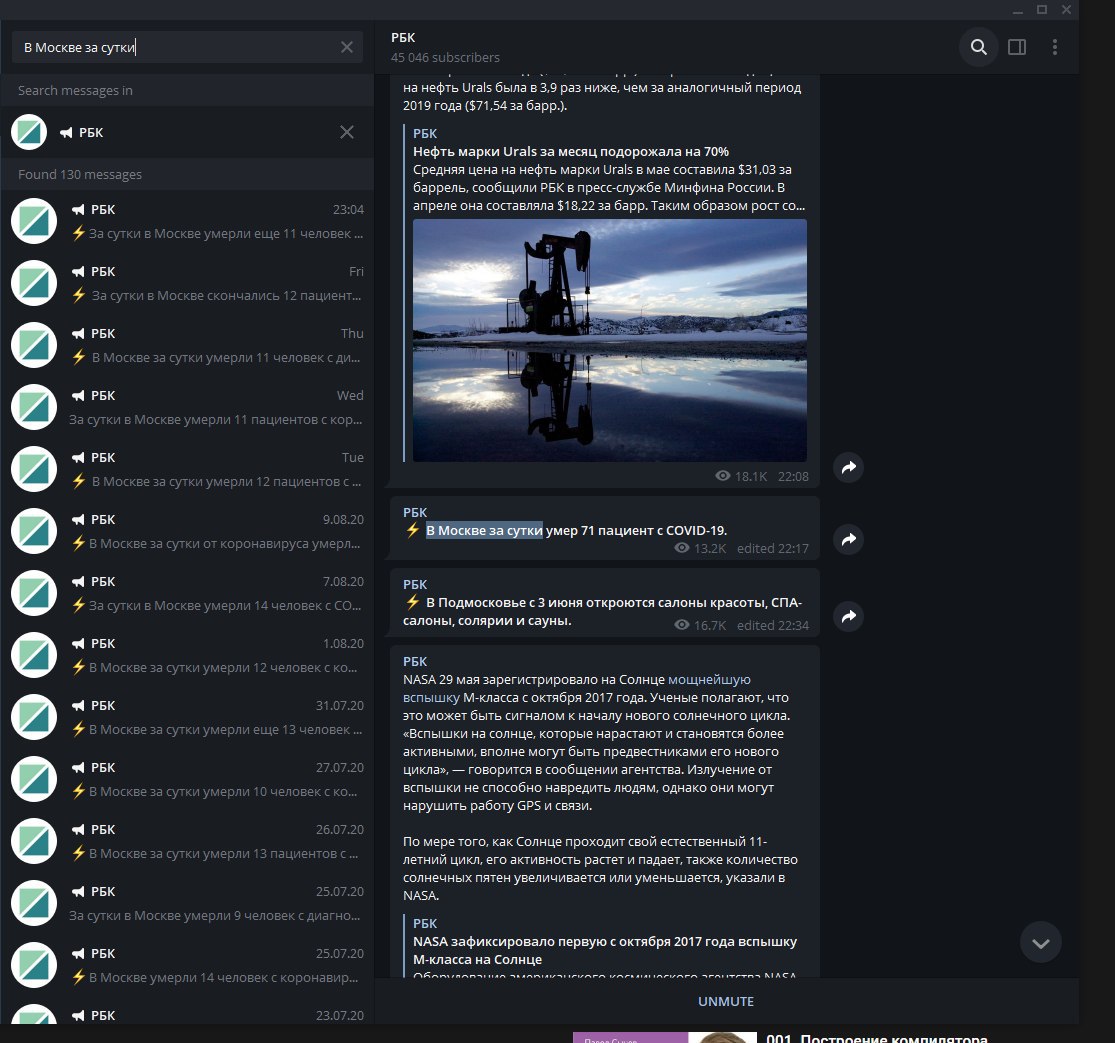Image resolution: width=1115 pixels, height=1043 pixels.
Task: Click view count 13.2K on COVID message
Action: point(700,548)
